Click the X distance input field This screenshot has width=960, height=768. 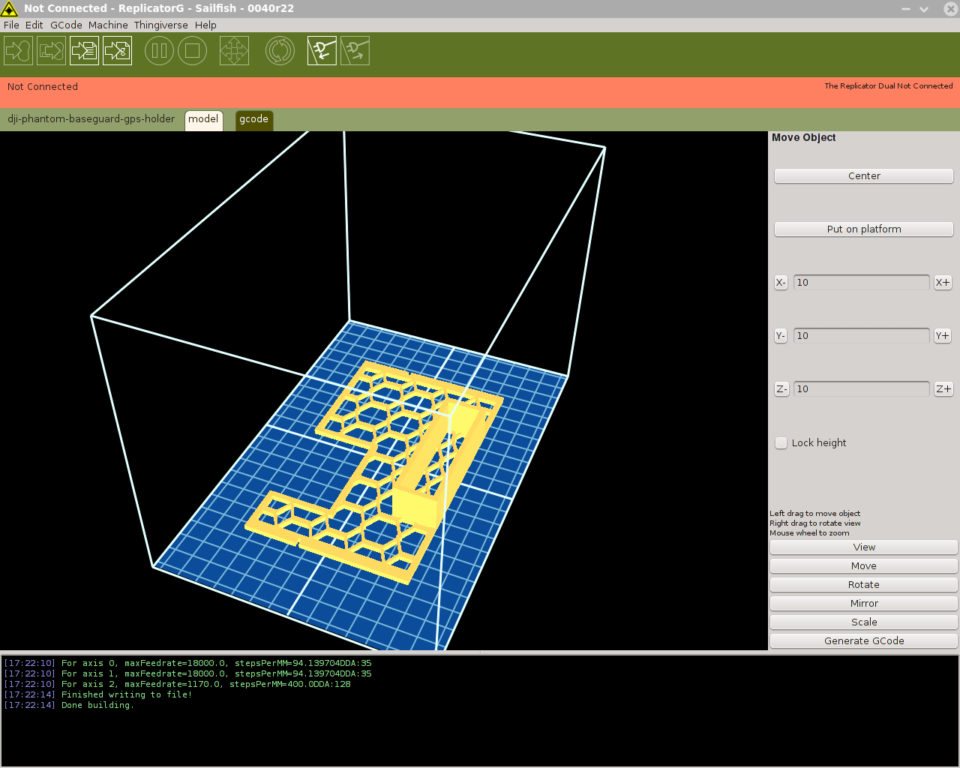click(861, 282)
